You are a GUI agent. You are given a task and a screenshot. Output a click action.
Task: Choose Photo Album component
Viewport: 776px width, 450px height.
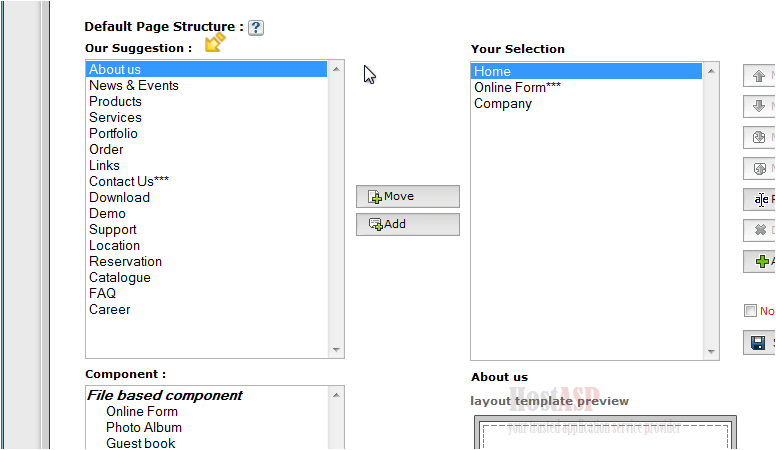coord(144,427)
